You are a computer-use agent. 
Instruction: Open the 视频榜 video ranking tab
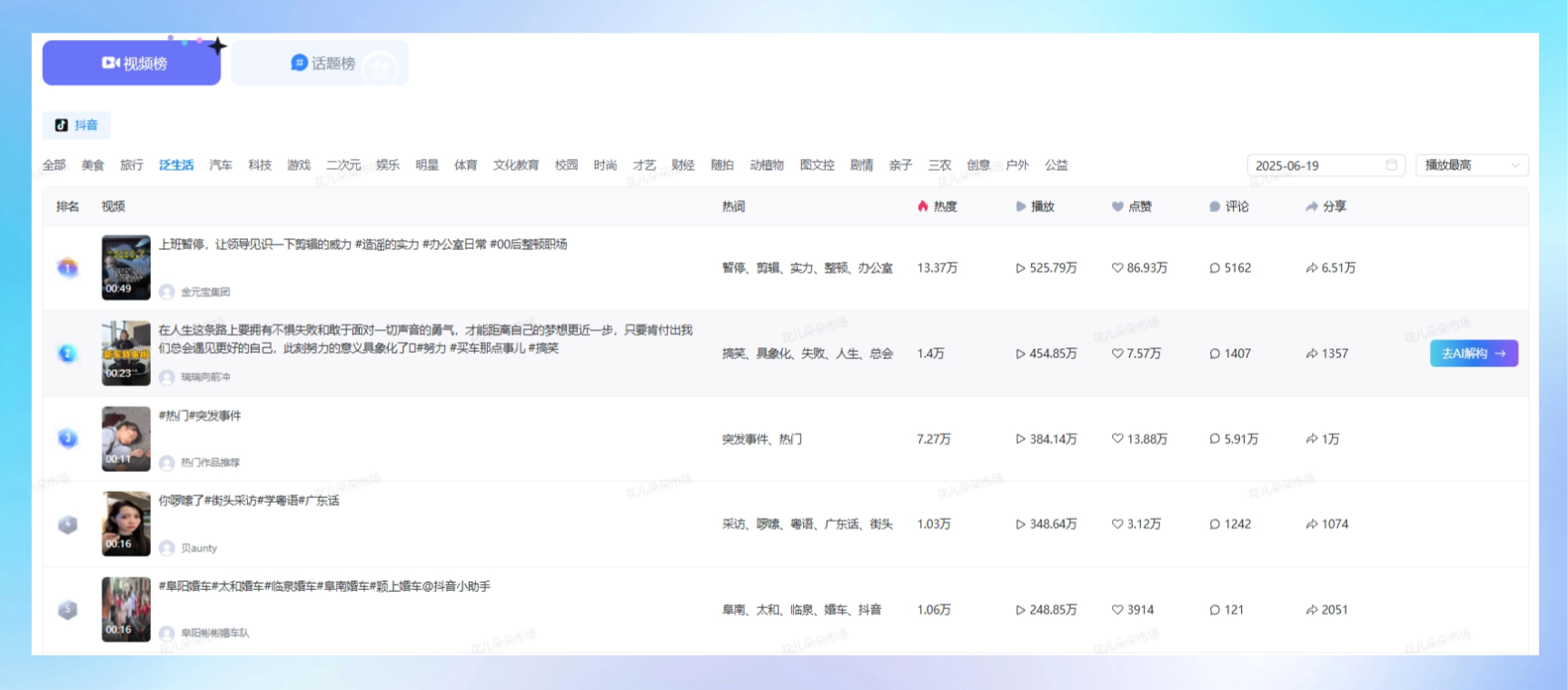[132, 63]
